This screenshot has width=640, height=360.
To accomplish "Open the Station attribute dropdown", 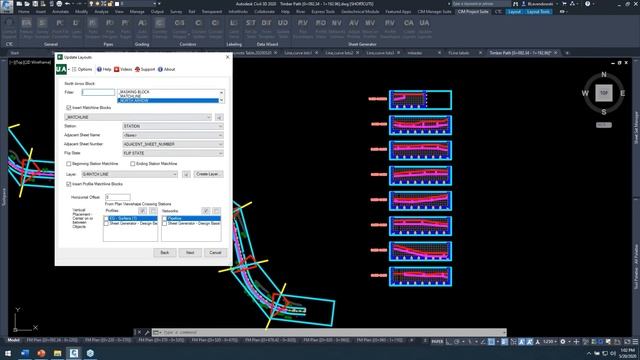I will (173, 126).
